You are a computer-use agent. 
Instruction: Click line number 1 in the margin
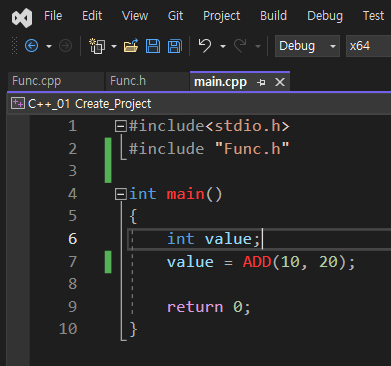coord(72,126)
